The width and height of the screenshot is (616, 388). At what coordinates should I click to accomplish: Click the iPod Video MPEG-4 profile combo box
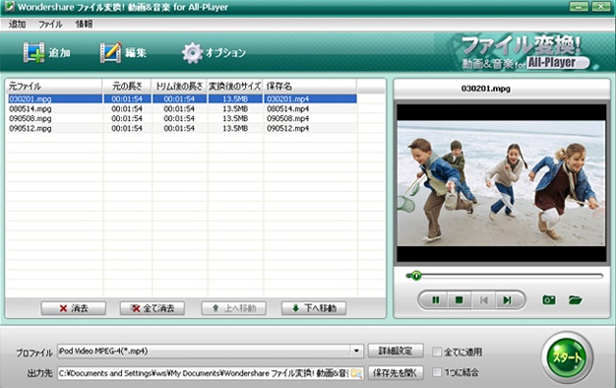click(210, 351)
